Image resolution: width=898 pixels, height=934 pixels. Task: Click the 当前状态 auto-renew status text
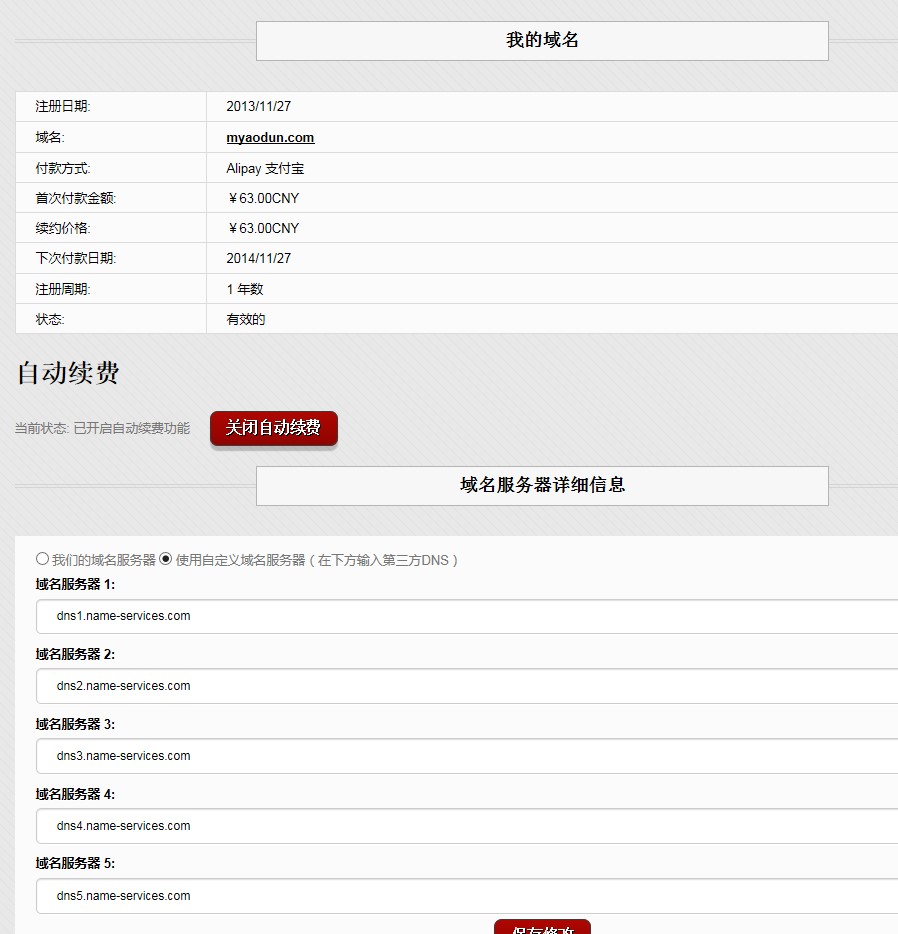[102, 429]
